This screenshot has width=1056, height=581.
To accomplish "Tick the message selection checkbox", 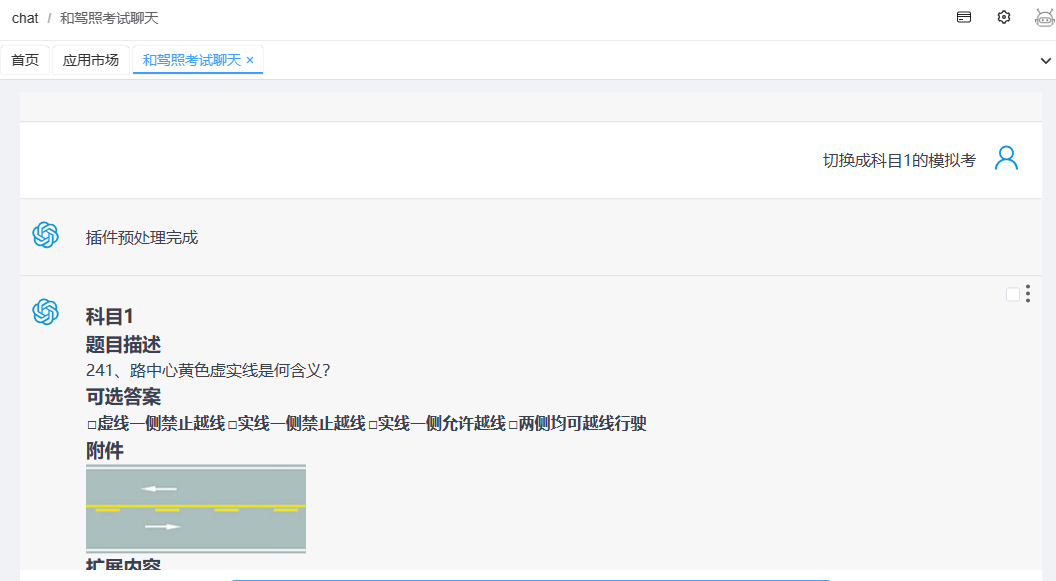I will pos(1012,294).
